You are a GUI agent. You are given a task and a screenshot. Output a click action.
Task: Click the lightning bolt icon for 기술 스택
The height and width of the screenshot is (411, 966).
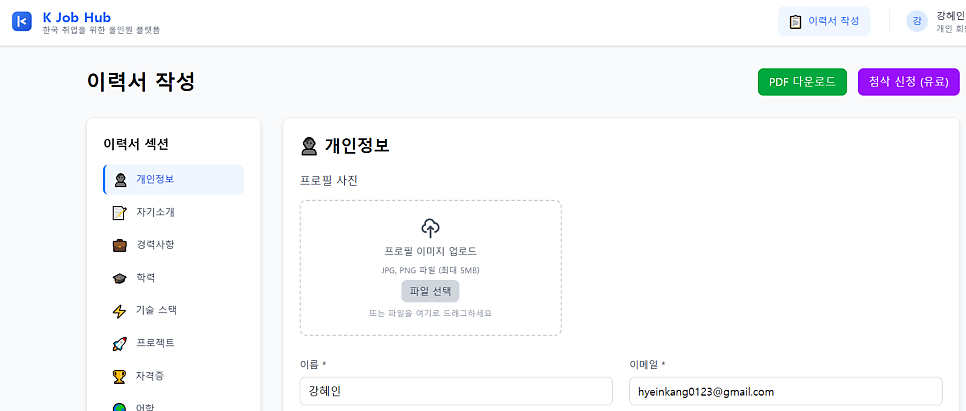120,311
